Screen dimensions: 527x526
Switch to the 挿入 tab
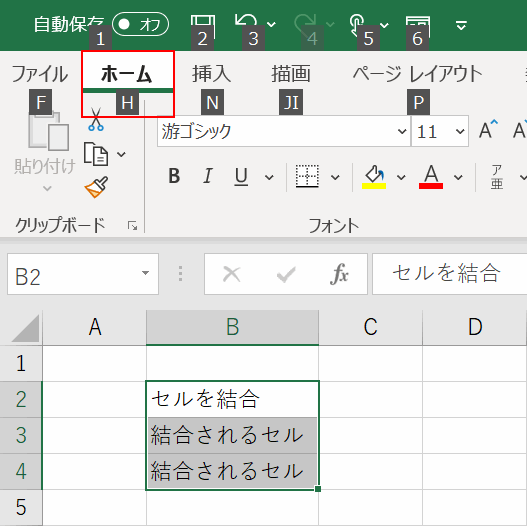[212, 74]
